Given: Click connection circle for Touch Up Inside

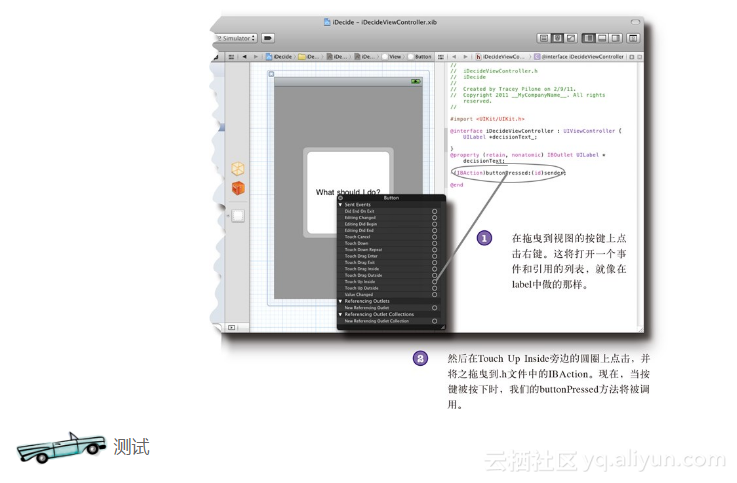Looking at the screenshot, I should [434, 282].
